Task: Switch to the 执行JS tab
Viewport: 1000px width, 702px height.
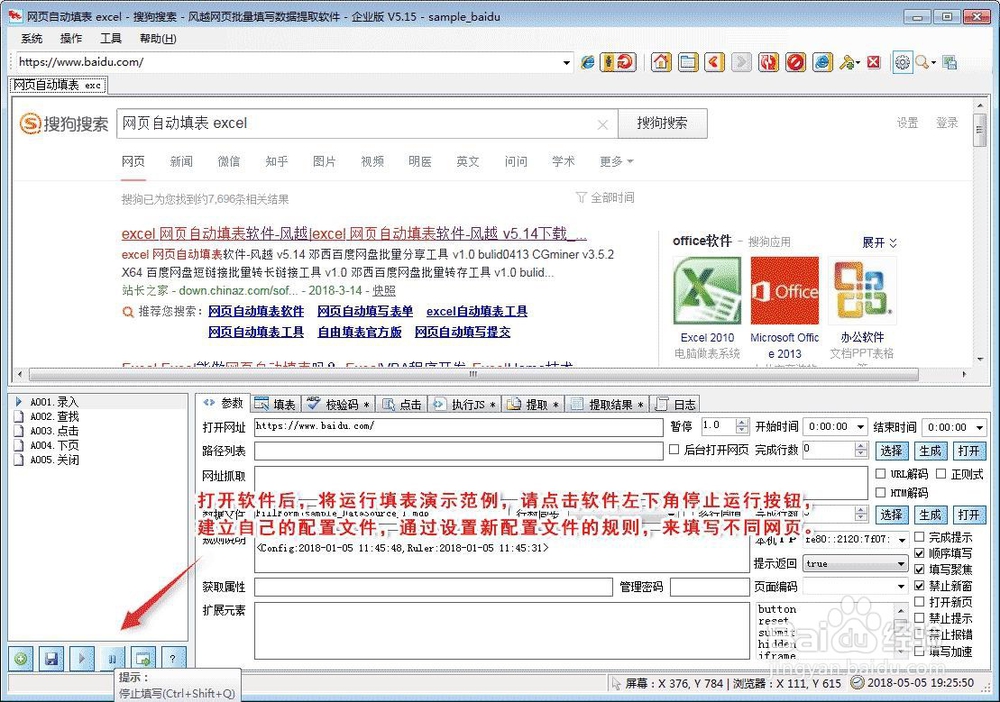Action: (x=466, y=404)
